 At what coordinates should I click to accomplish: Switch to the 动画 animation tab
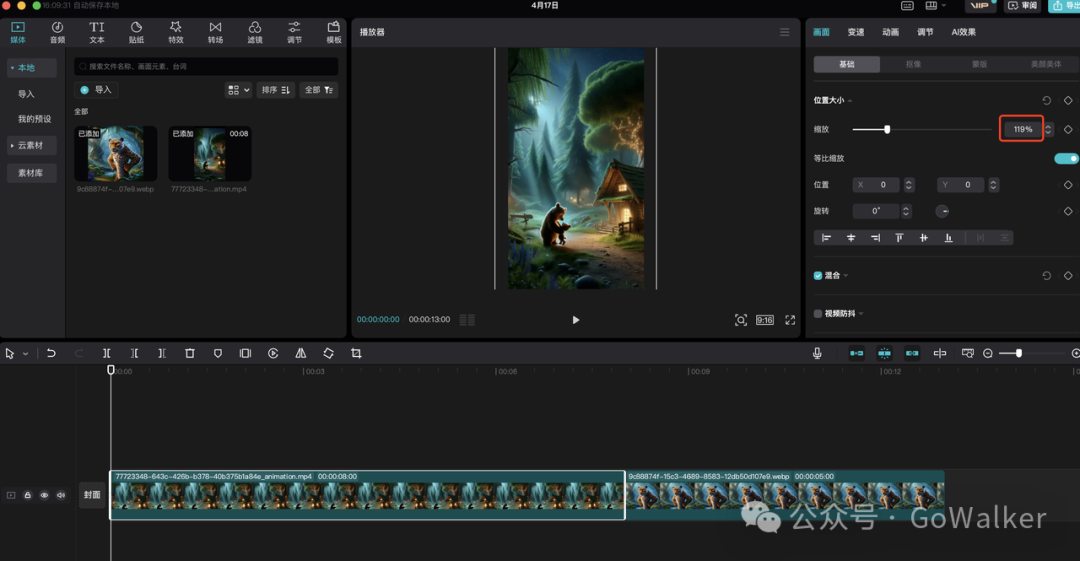pyautogui.click(x=890, y=32)
